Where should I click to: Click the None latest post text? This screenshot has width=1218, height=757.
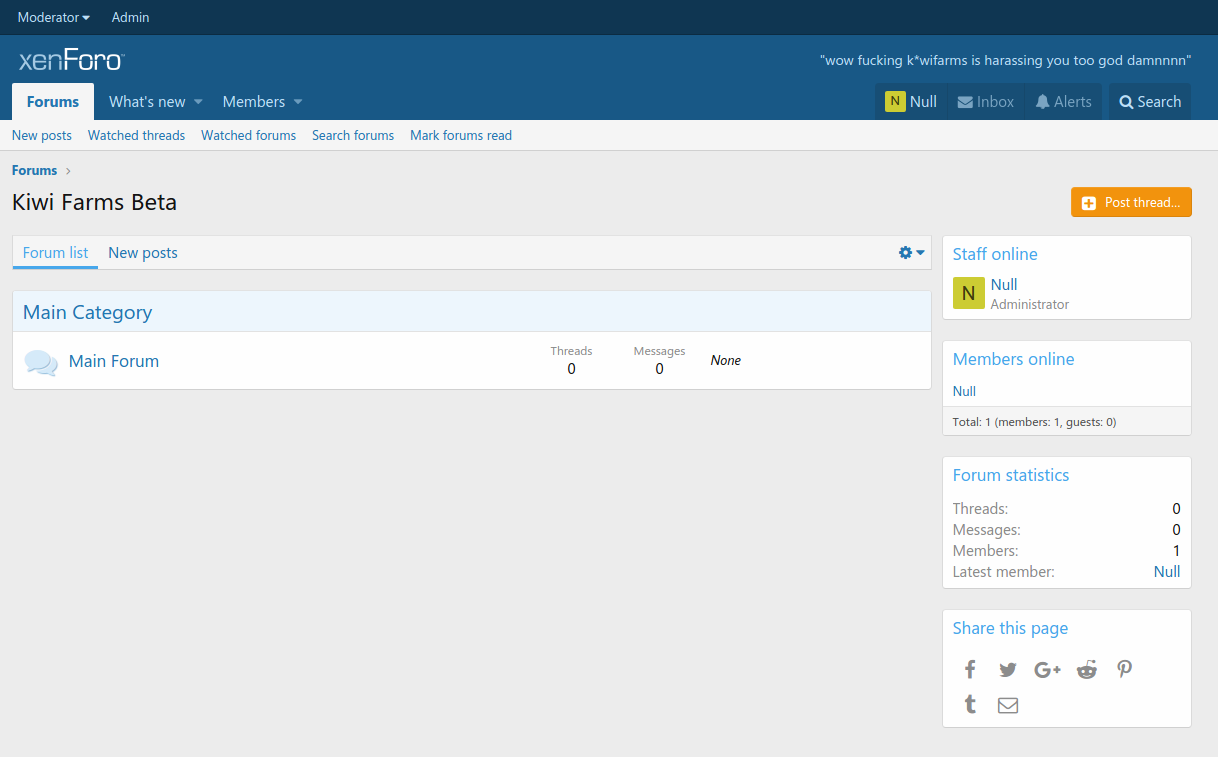pyautogui.click(x=726, y=360)
